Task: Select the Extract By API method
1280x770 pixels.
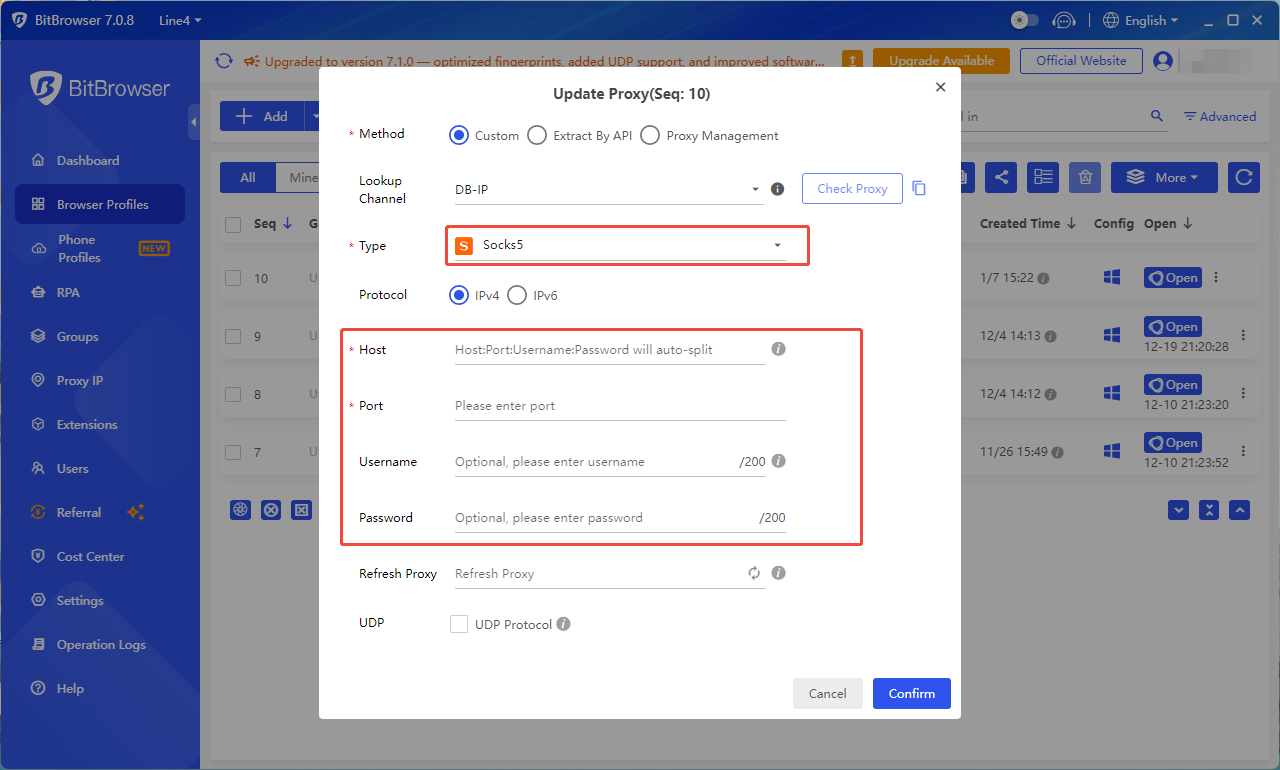Action: [537, 136]
